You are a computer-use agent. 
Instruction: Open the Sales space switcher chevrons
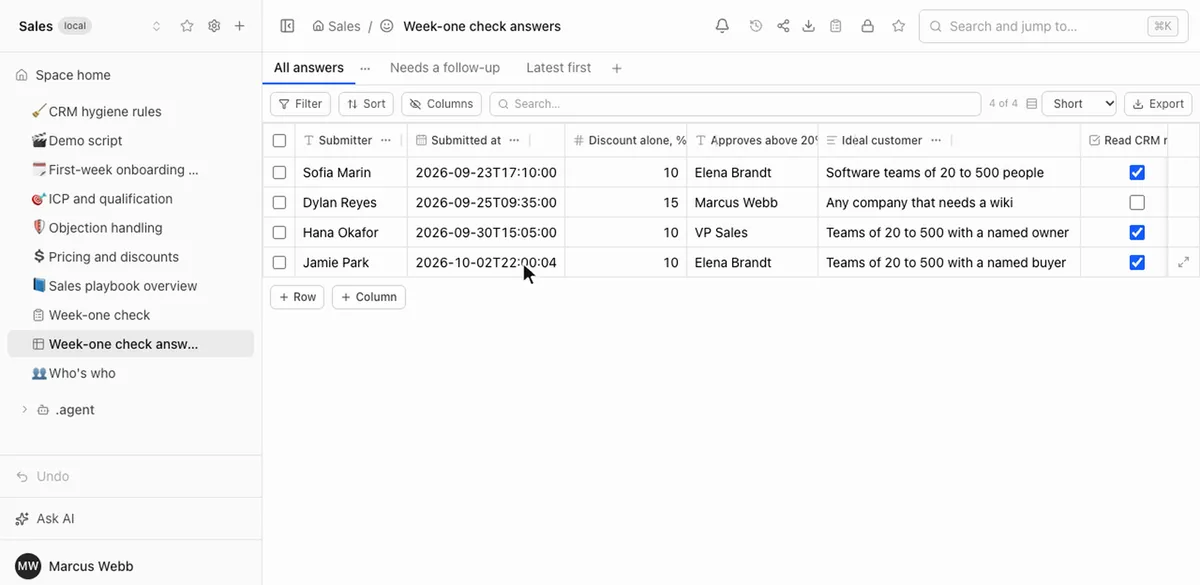coord(157,26)
